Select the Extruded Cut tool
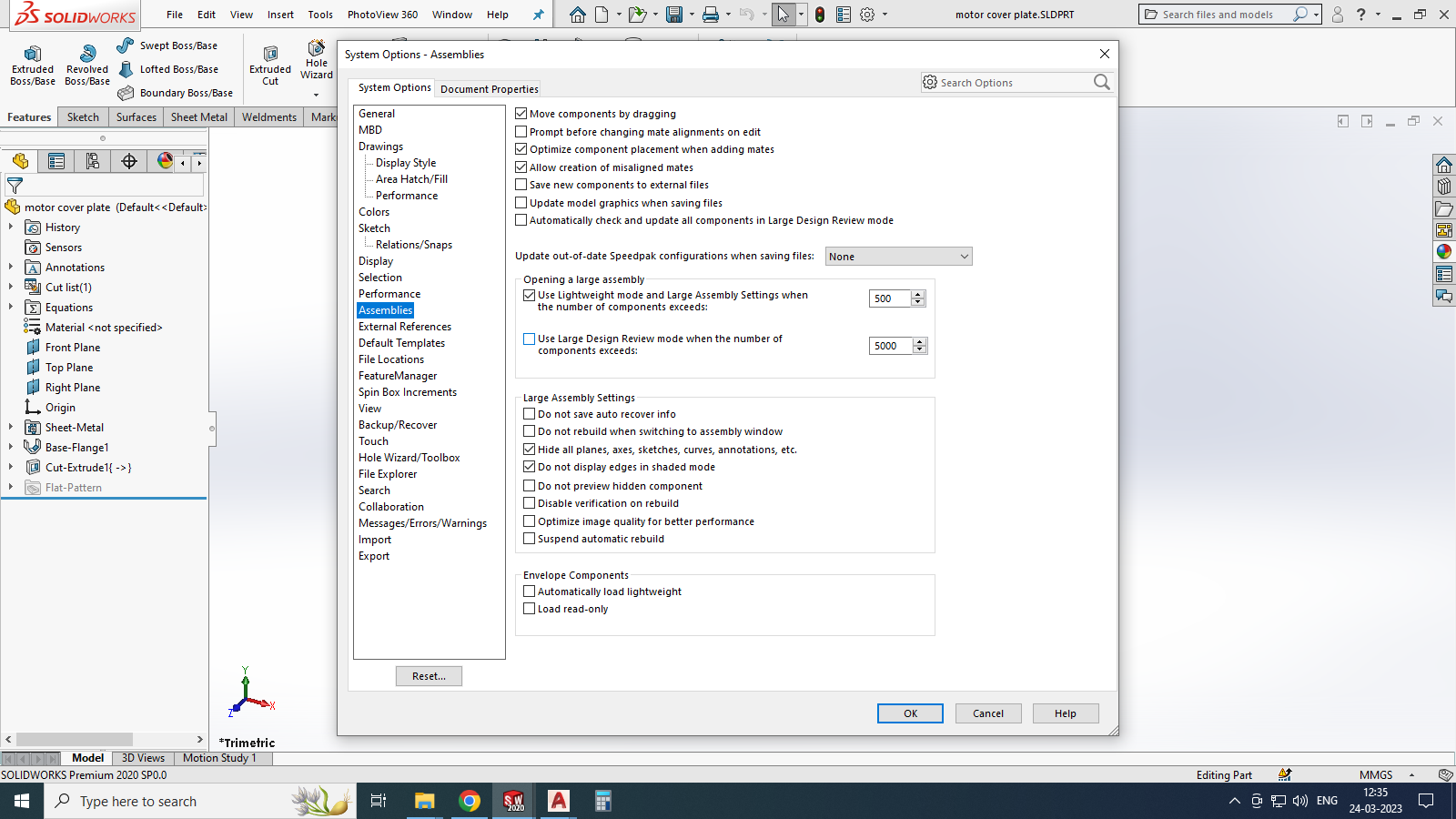 [x=269, y=64]
